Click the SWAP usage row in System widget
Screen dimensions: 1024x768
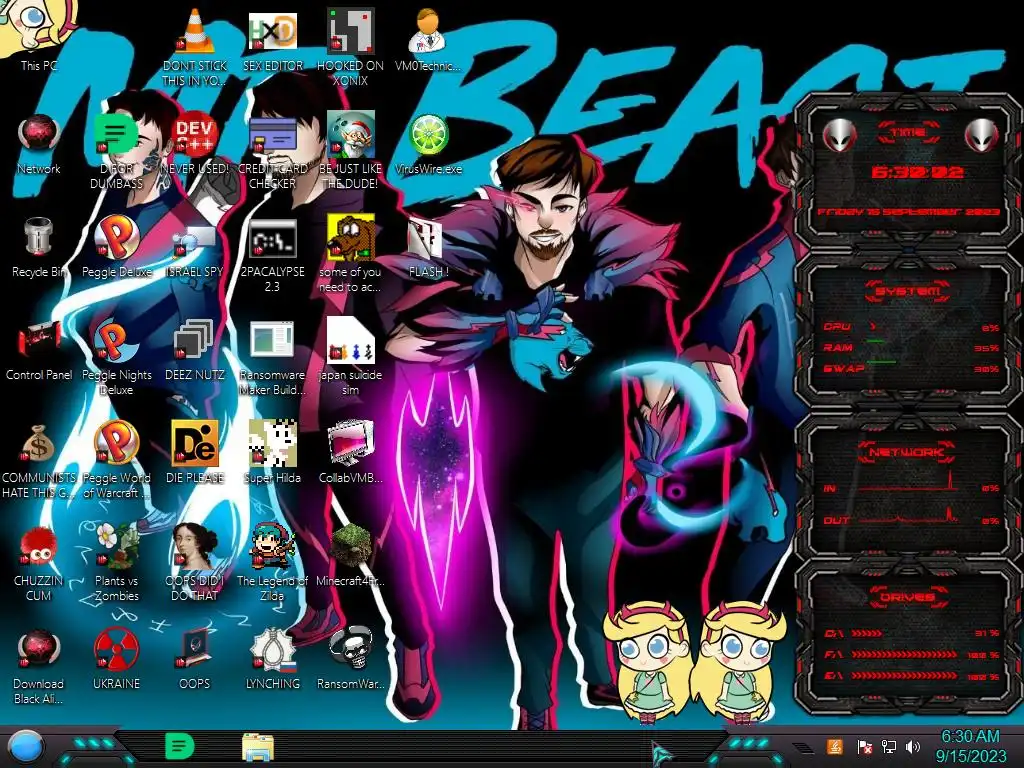910,369
